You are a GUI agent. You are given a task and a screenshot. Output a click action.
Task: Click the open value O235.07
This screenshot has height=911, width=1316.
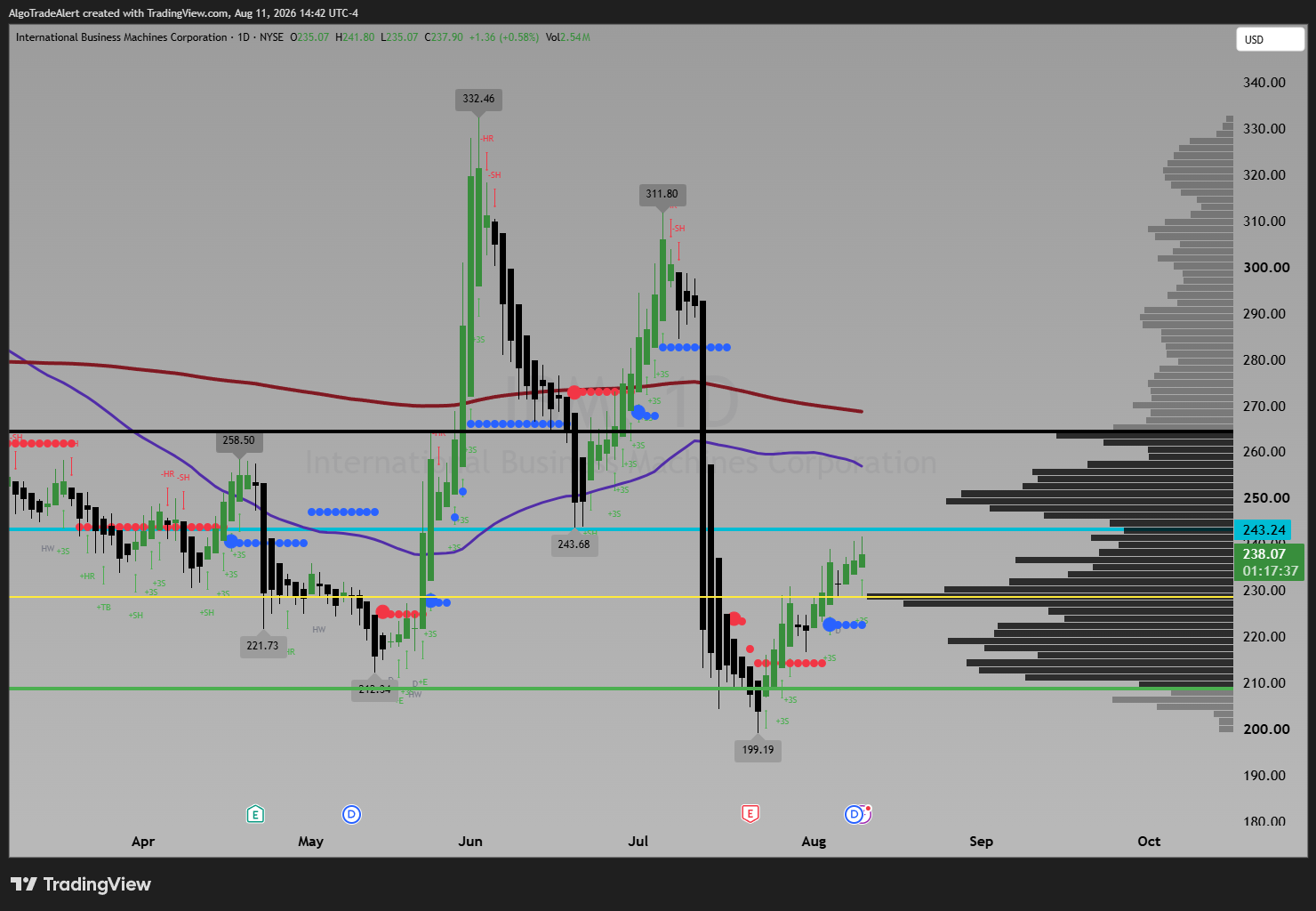tap(309, 37)
